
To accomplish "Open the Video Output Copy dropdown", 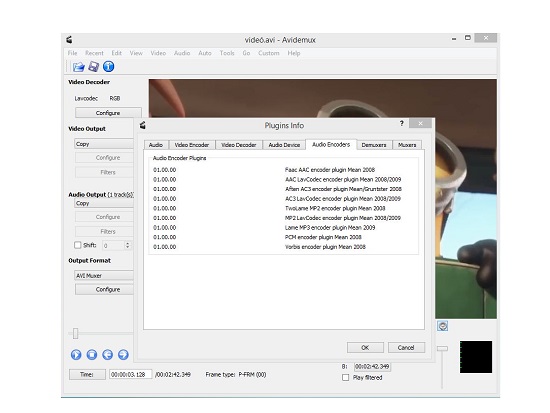I will click(x=104, y=144).
